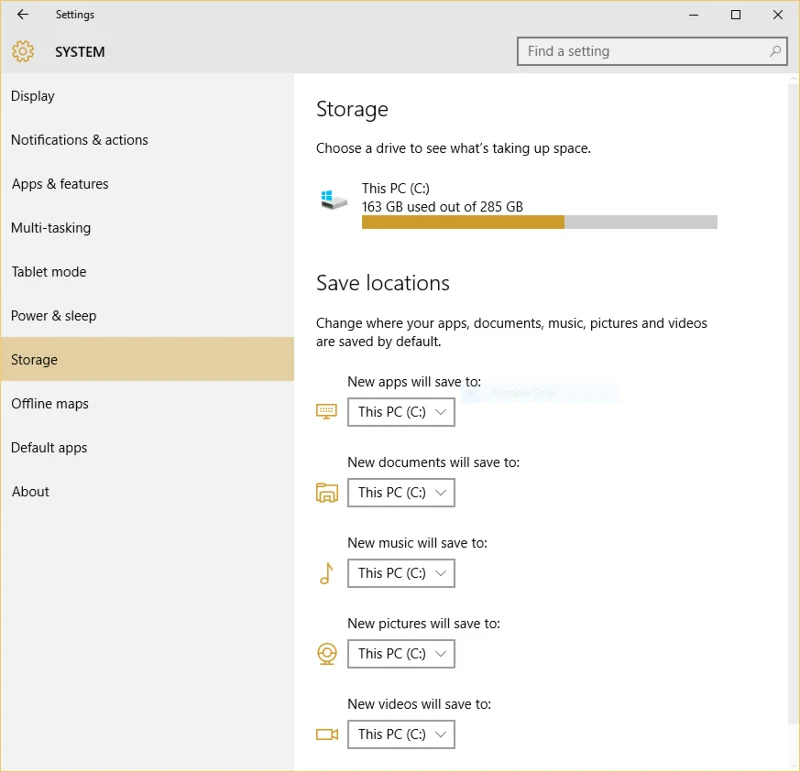The image size is (800, 772).
Task: Open the new videos save location dropdown
Action: pyautogui.click(x=401, y=734)
